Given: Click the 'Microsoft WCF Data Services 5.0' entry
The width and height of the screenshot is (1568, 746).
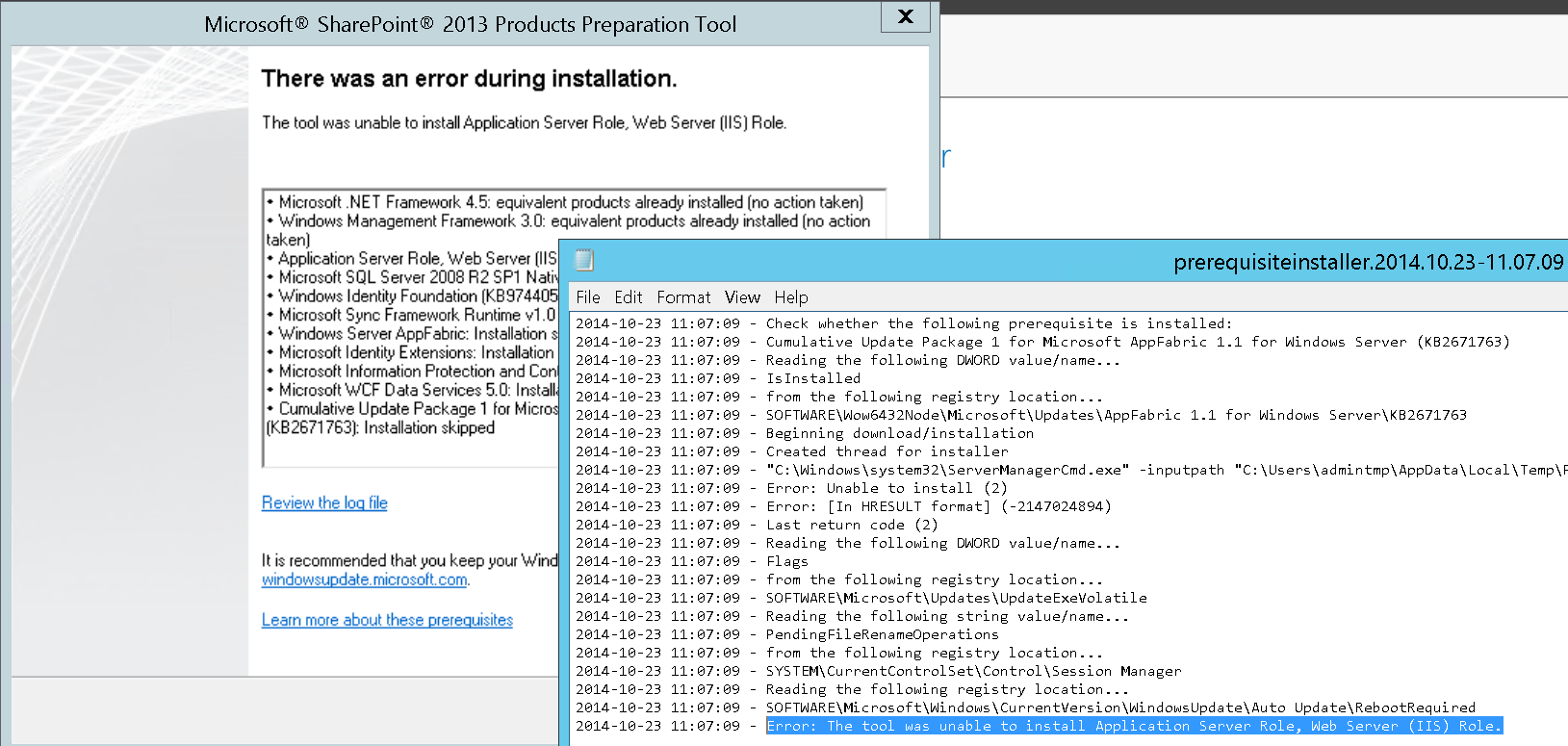Looking at the screenshot, I should click(412, 390).
